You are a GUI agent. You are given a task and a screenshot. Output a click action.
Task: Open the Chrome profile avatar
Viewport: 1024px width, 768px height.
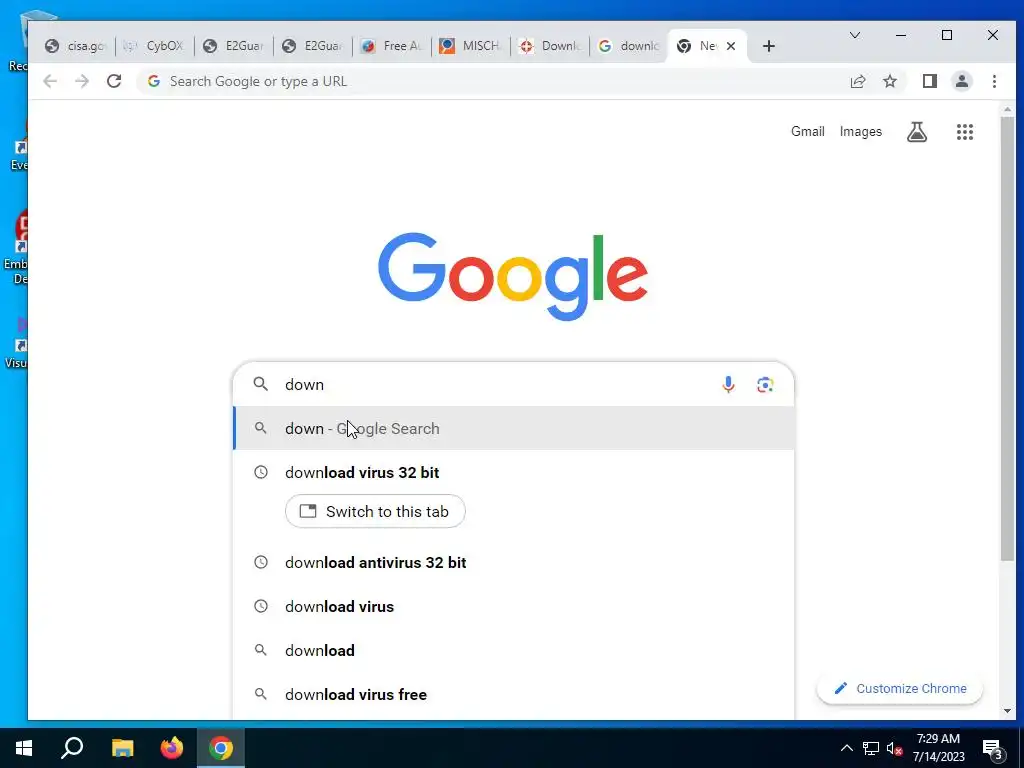pyautogui.click(x=961, y=81)
